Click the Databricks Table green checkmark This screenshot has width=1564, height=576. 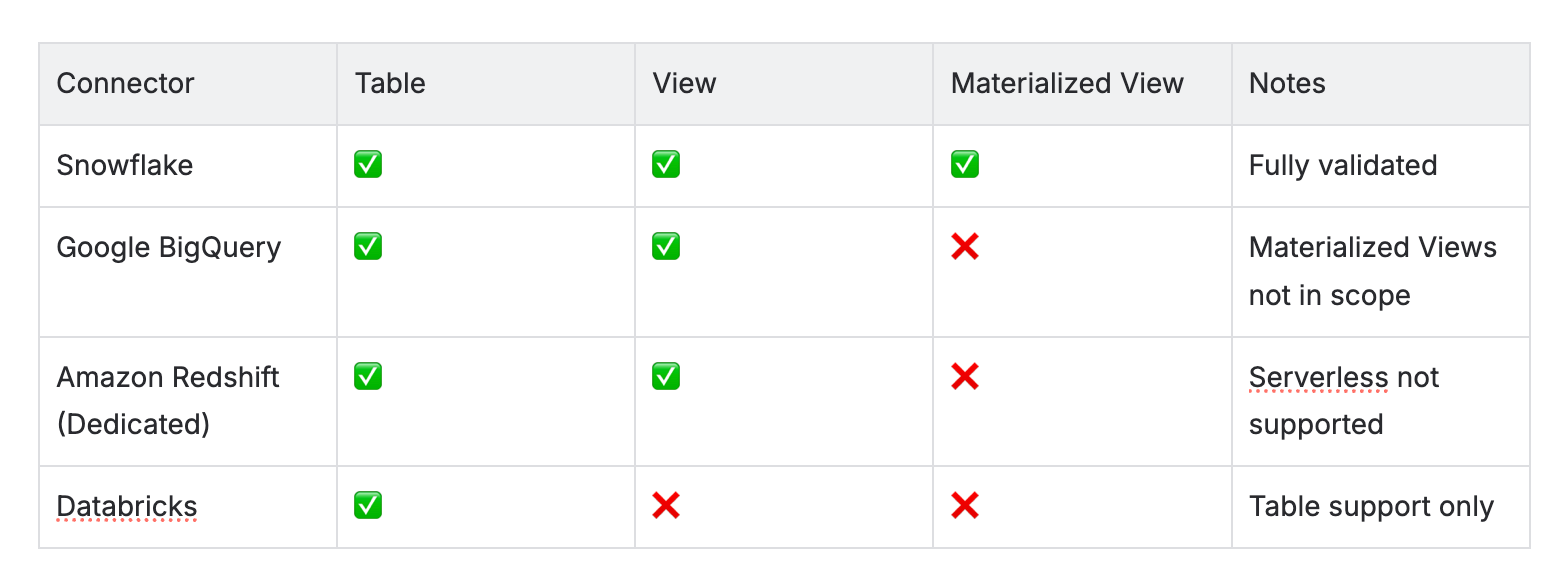(368, 506)
